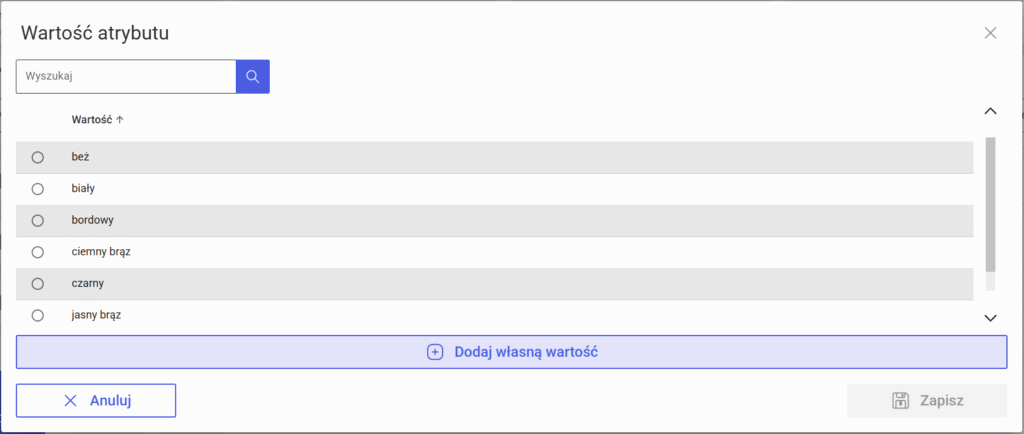
Task: Click the Zapisz save button
Action: (927, 400)
